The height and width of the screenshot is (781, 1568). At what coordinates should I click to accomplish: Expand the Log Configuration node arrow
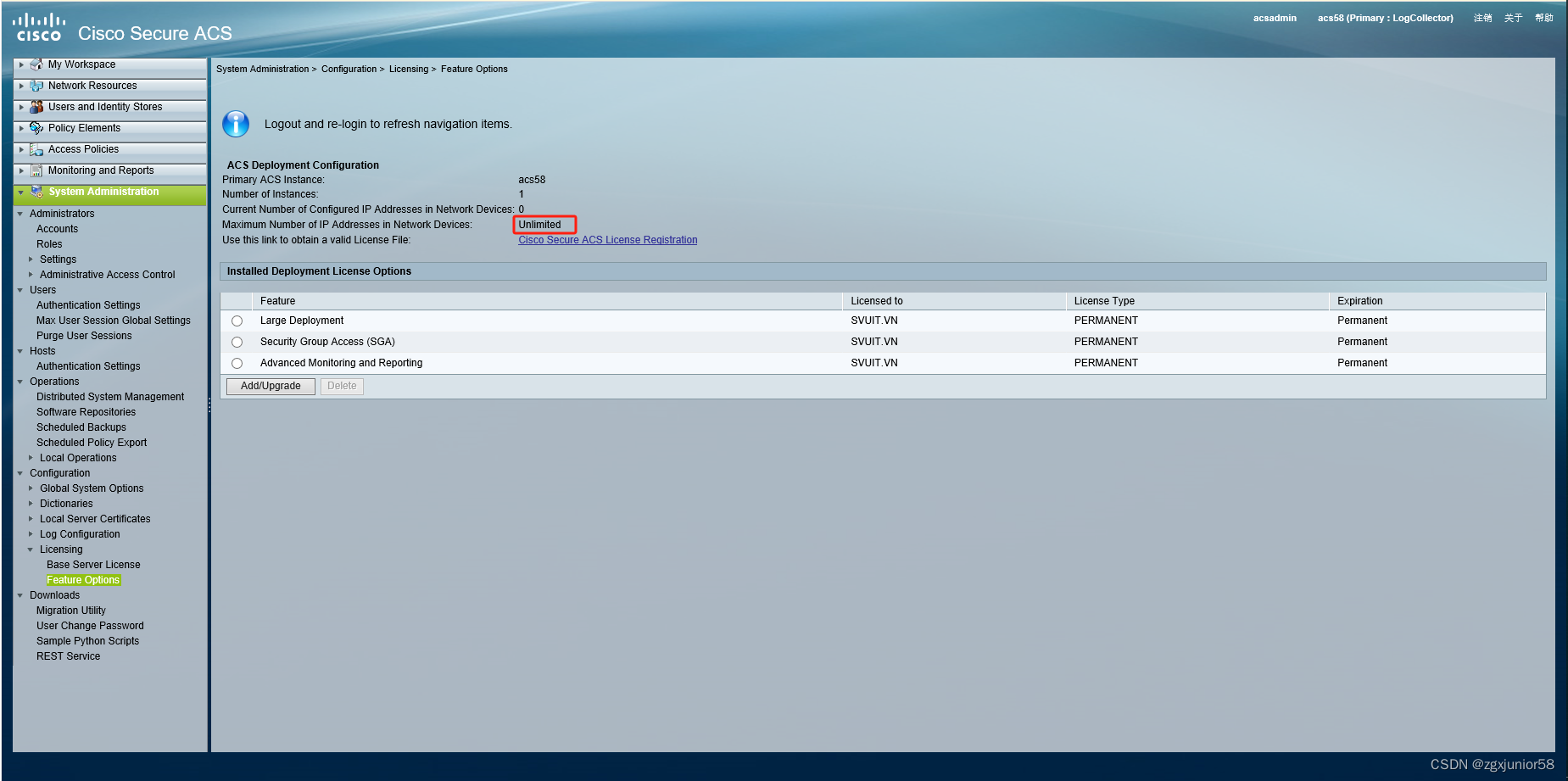(31, 534)
